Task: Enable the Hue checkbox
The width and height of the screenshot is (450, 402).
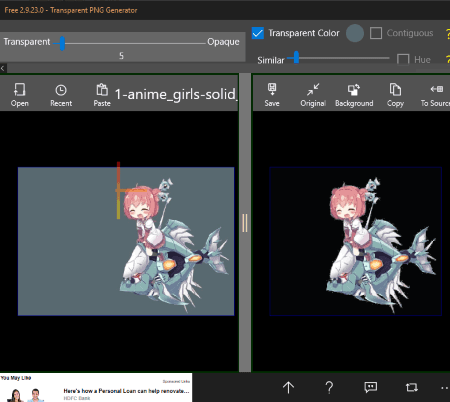Action: pyautogui.click(x=403, y=59)
